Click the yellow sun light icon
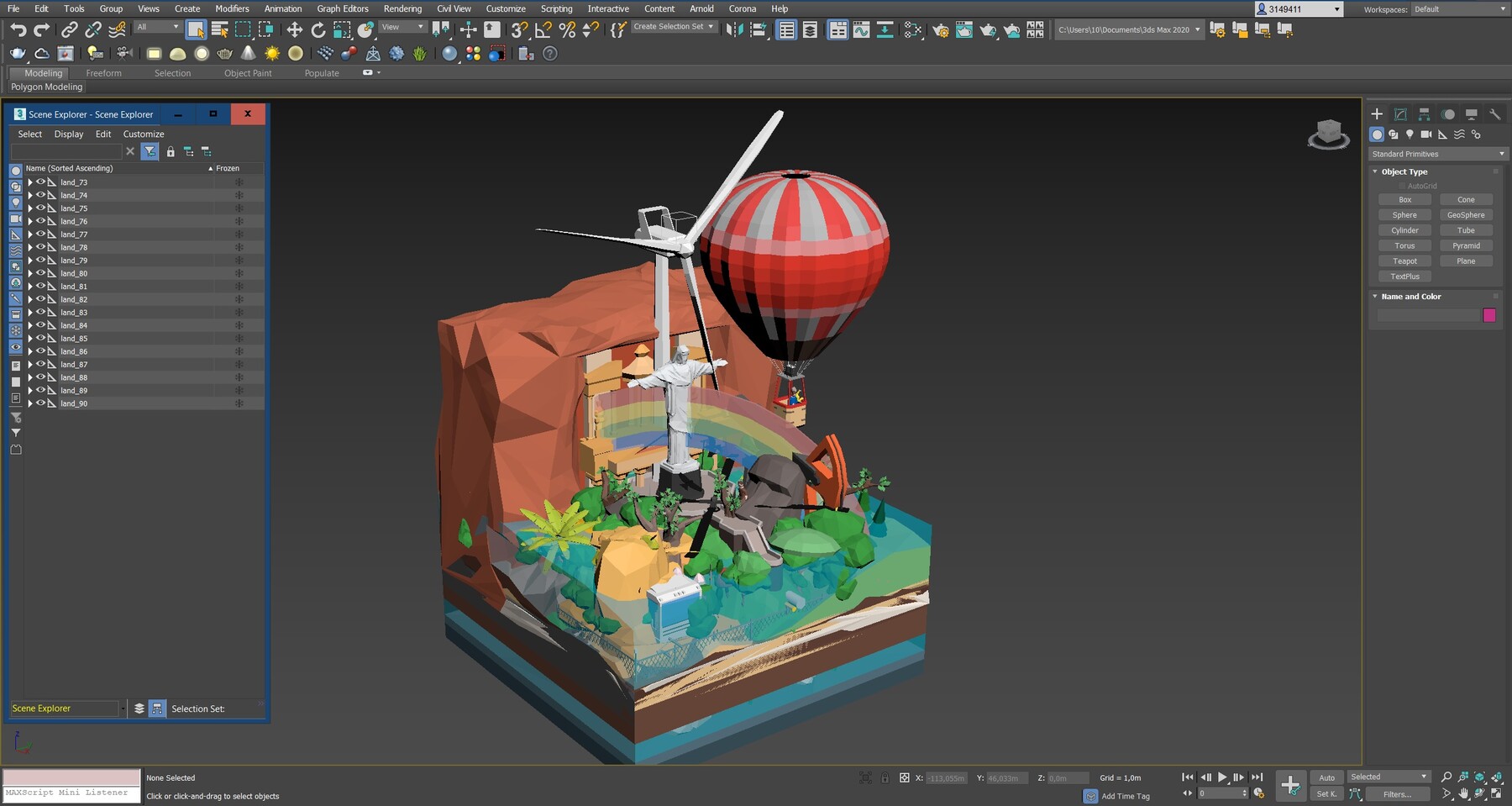 [272, 54]
